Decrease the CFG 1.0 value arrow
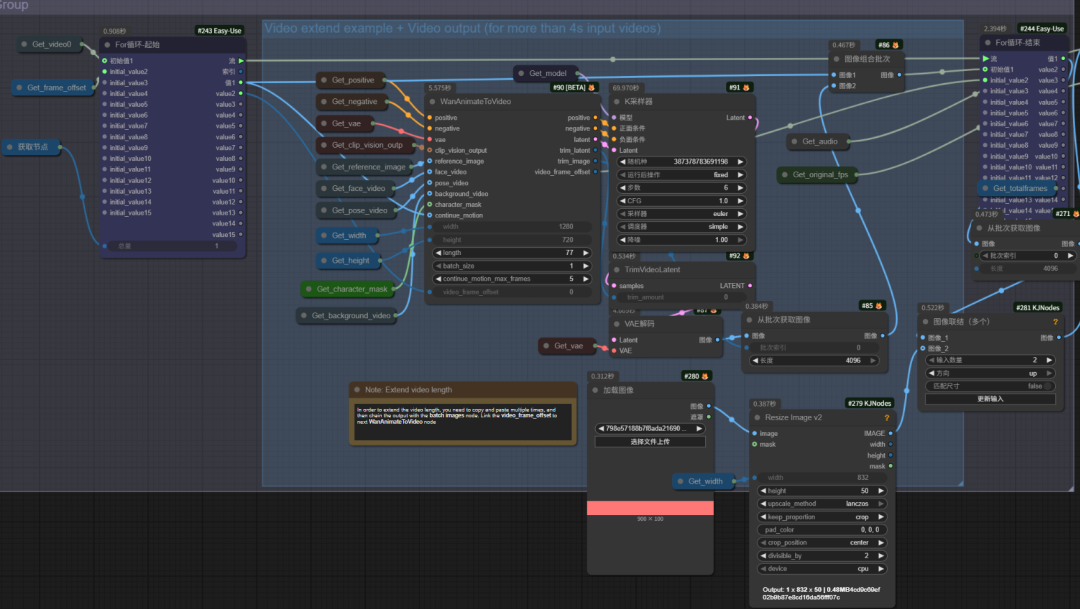Screen dimensions: 1080x609 pos(623,201)
